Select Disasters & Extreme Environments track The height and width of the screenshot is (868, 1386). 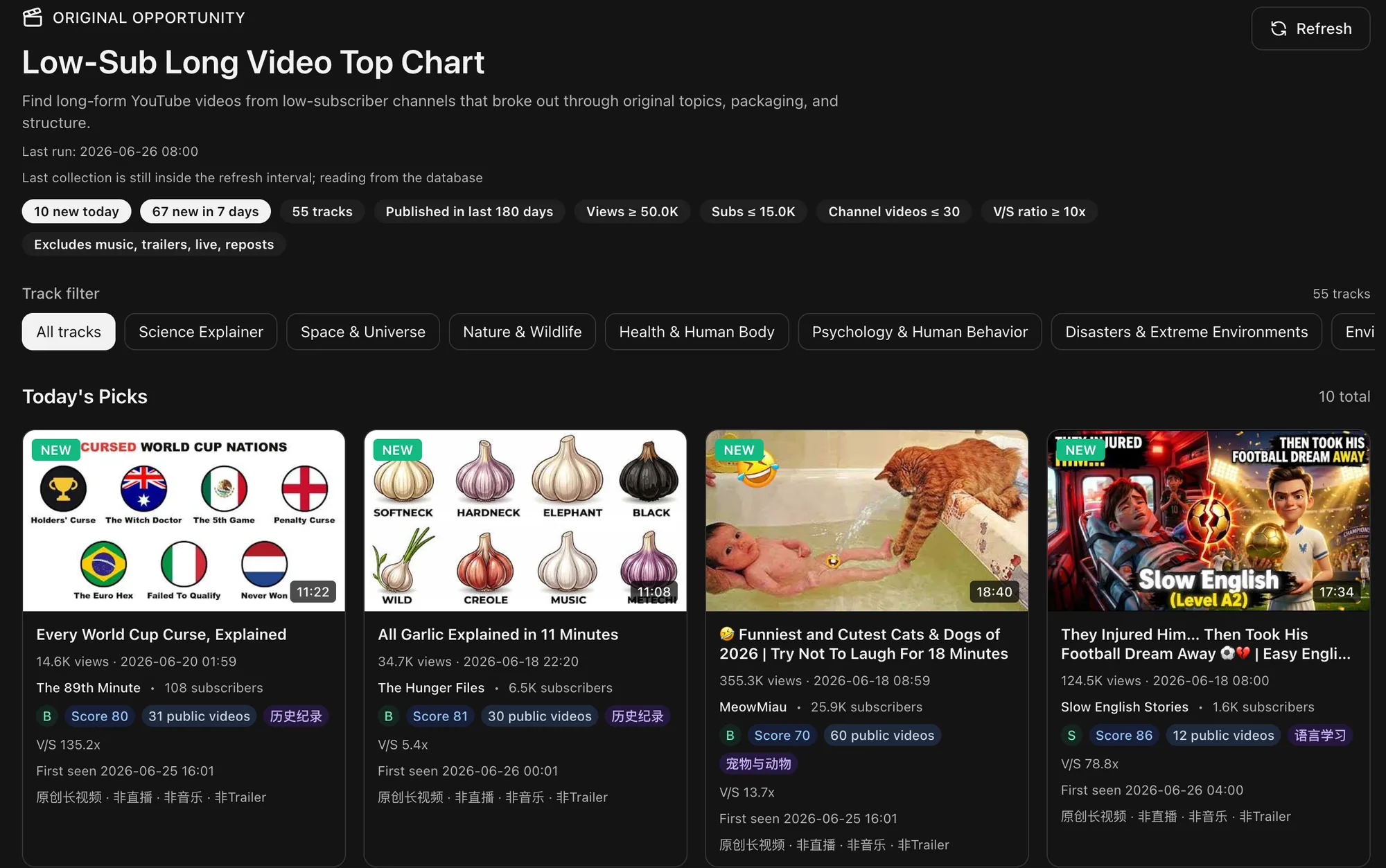[x=1186, y=332]
